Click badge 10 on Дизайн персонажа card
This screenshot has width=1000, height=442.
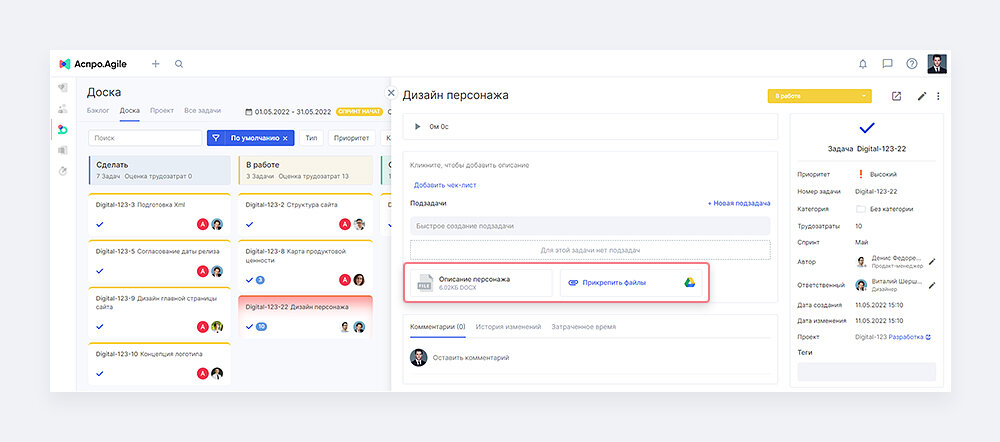tap(261, 327)
